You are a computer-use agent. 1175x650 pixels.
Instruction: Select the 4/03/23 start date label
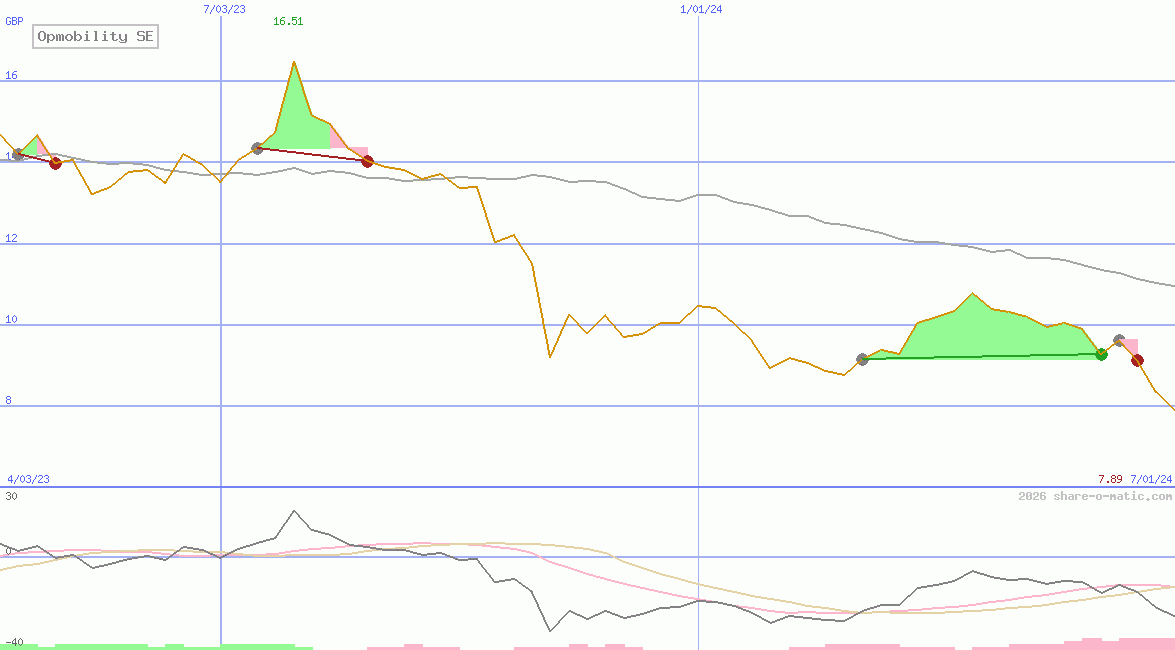[28, 479]
